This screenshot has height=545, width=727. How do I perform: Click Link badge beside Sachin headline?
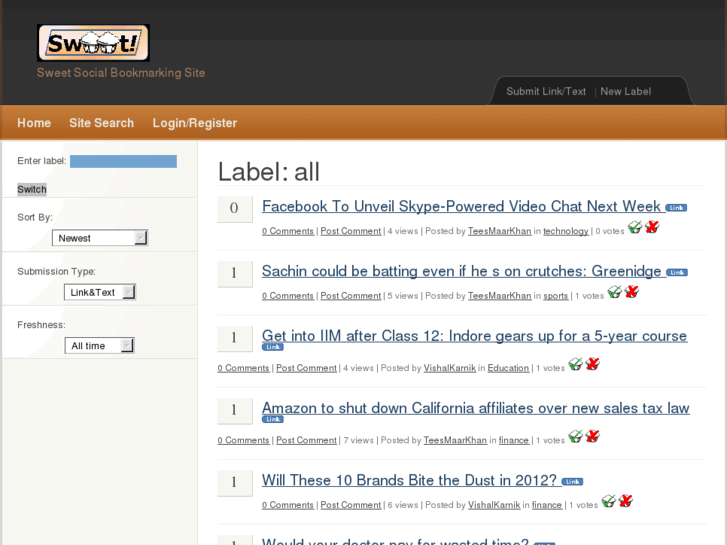tap(677, 273)
